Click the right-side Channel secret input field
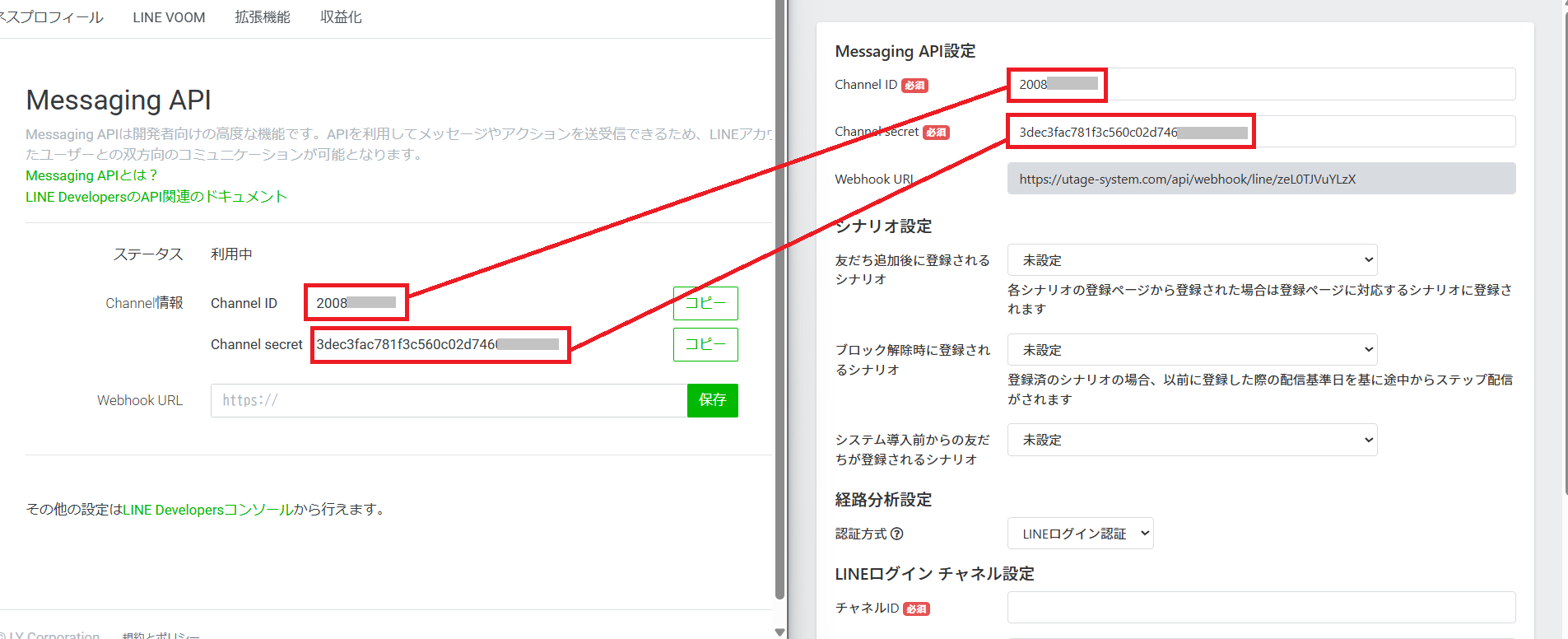 click(x=1383, y=132)
